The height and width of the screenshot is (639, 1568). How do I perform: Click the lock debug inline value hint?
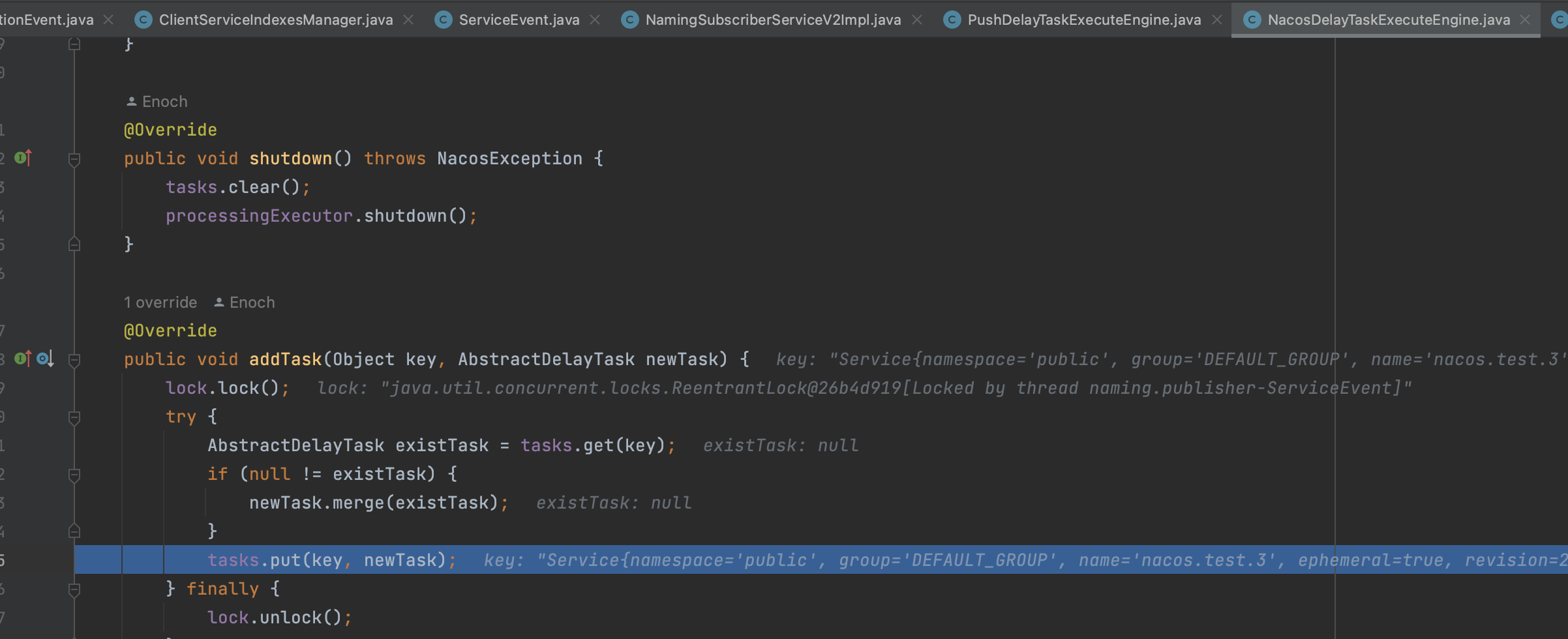tap(864, 388)
